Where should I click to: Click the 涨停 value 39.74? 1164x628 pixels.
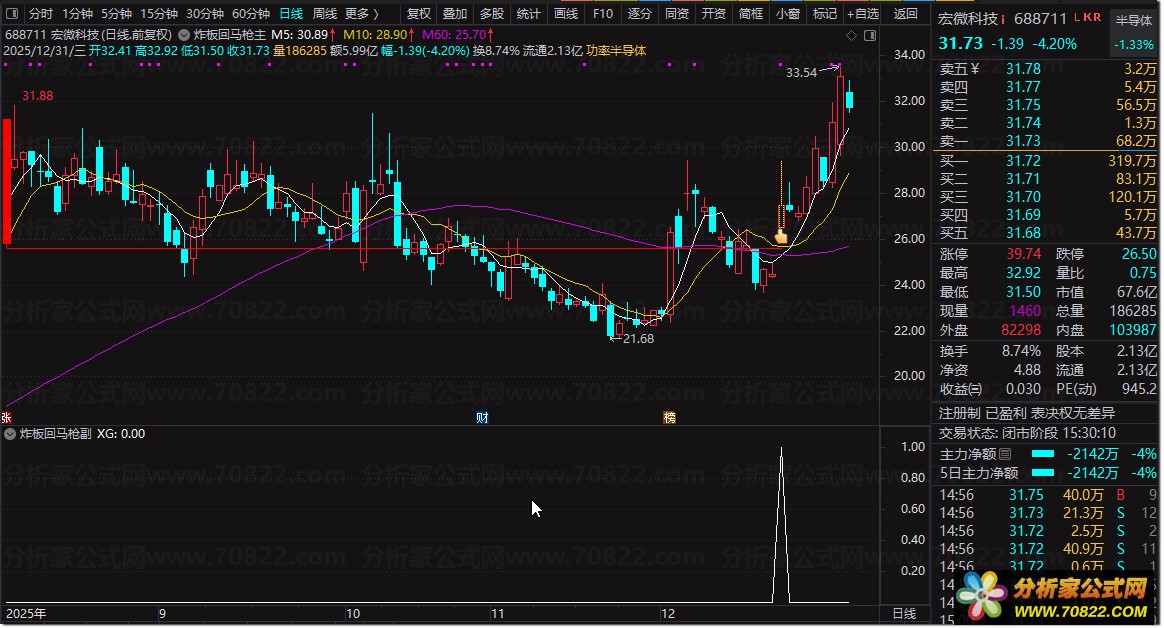[x=1024, y=254]
